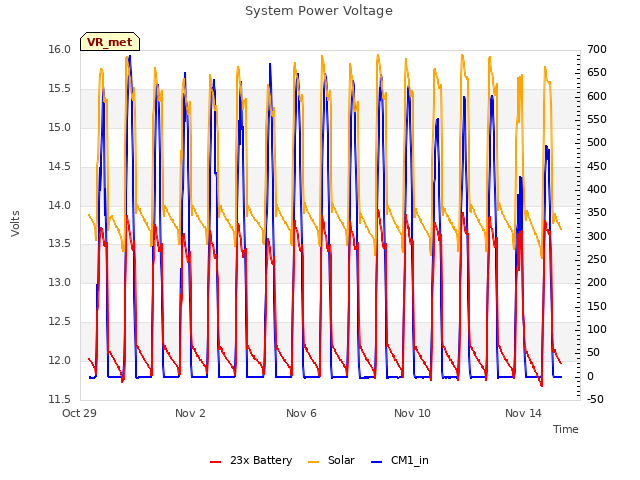Screen dimensions: 640x480
Task: Click the 500 right axis value
Action: tap(597, 142)
